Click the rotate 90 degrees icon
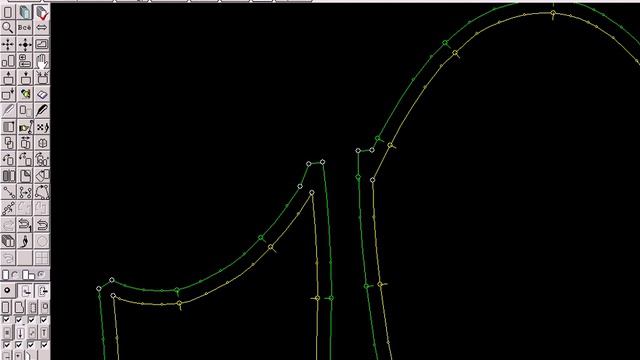 (x=25, y=160)
